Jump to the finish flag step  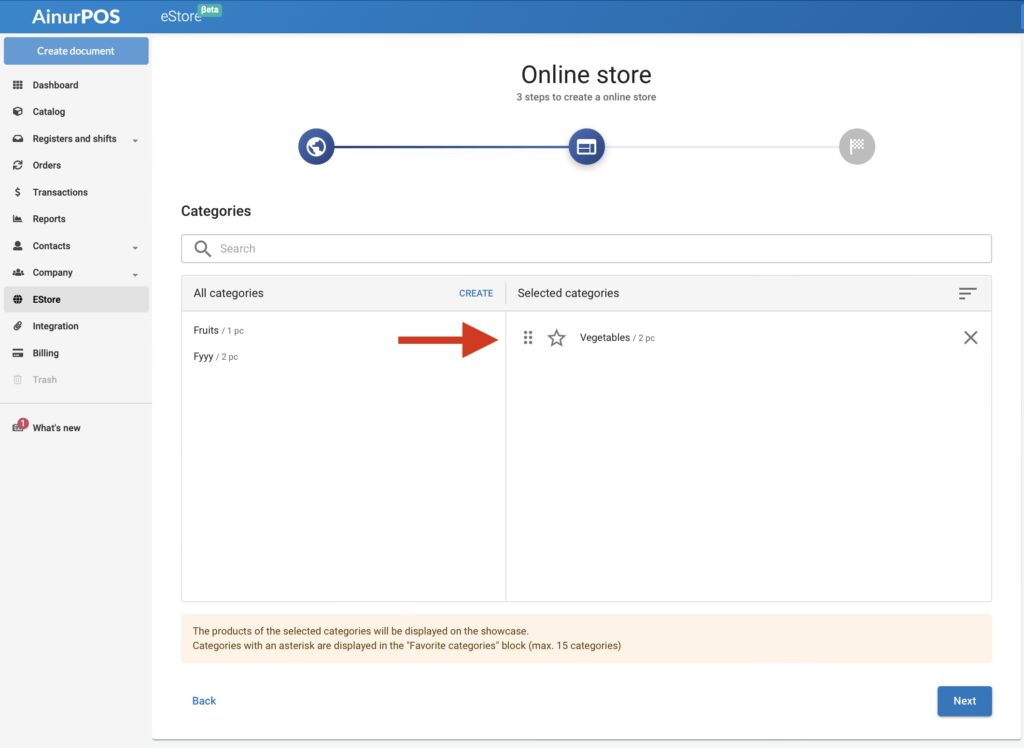tap(857, 146)
